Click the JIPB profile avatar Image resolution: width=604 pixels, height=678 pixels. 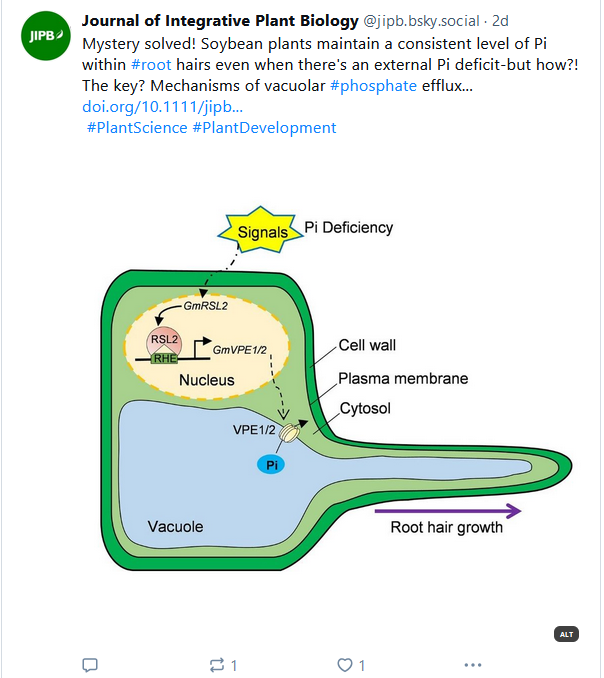coord(45,36)
